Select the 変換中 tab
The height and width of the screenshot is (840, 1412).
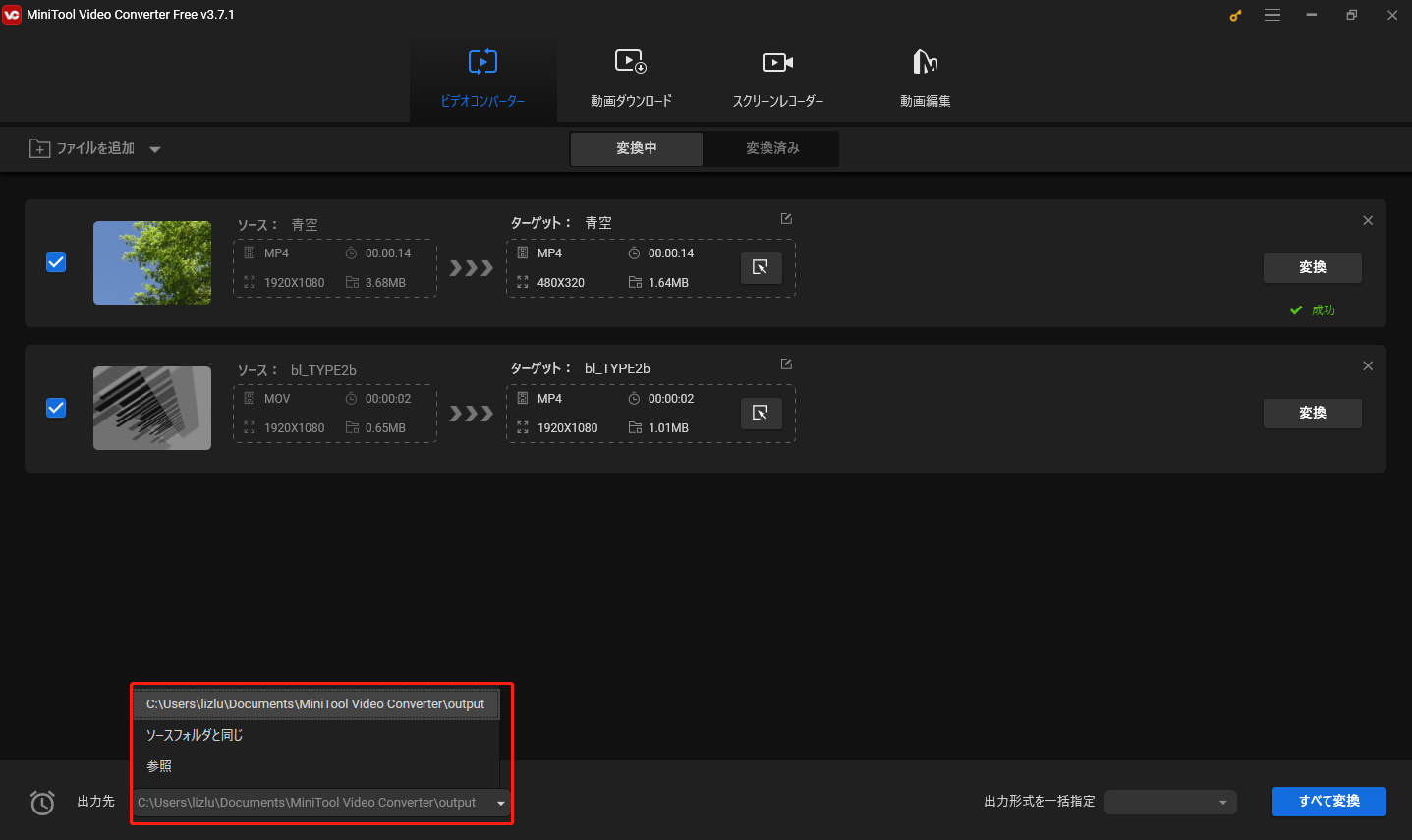[x=637, y=148]
